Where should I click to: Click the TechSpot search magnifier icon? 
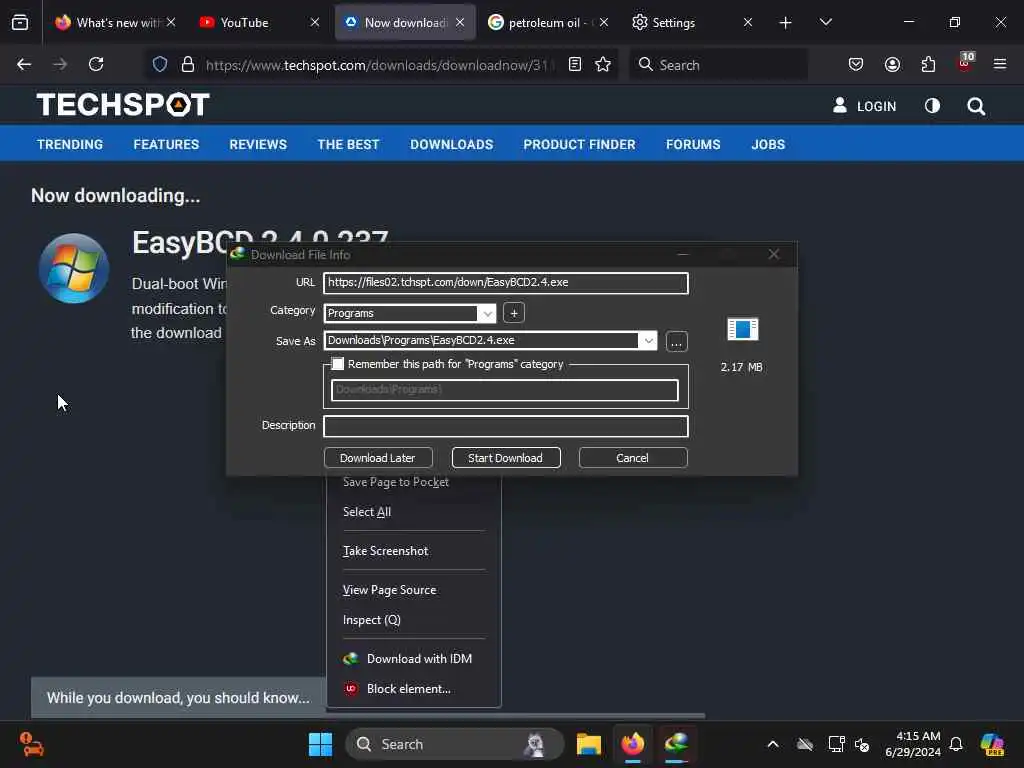coord(976,106)
